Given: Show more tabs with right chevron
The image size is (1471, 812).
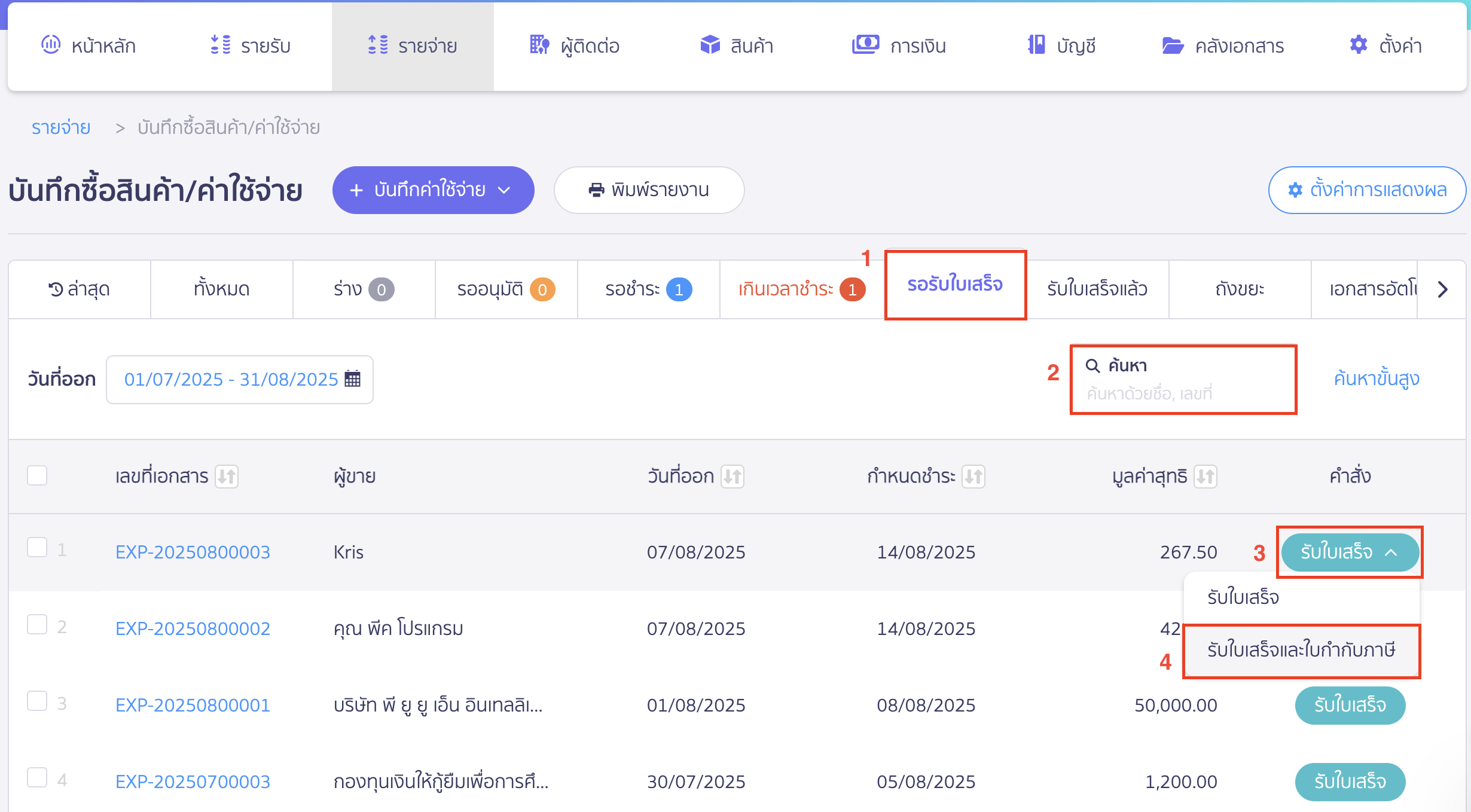Looking at the screenshot, I should [1442, 289].
